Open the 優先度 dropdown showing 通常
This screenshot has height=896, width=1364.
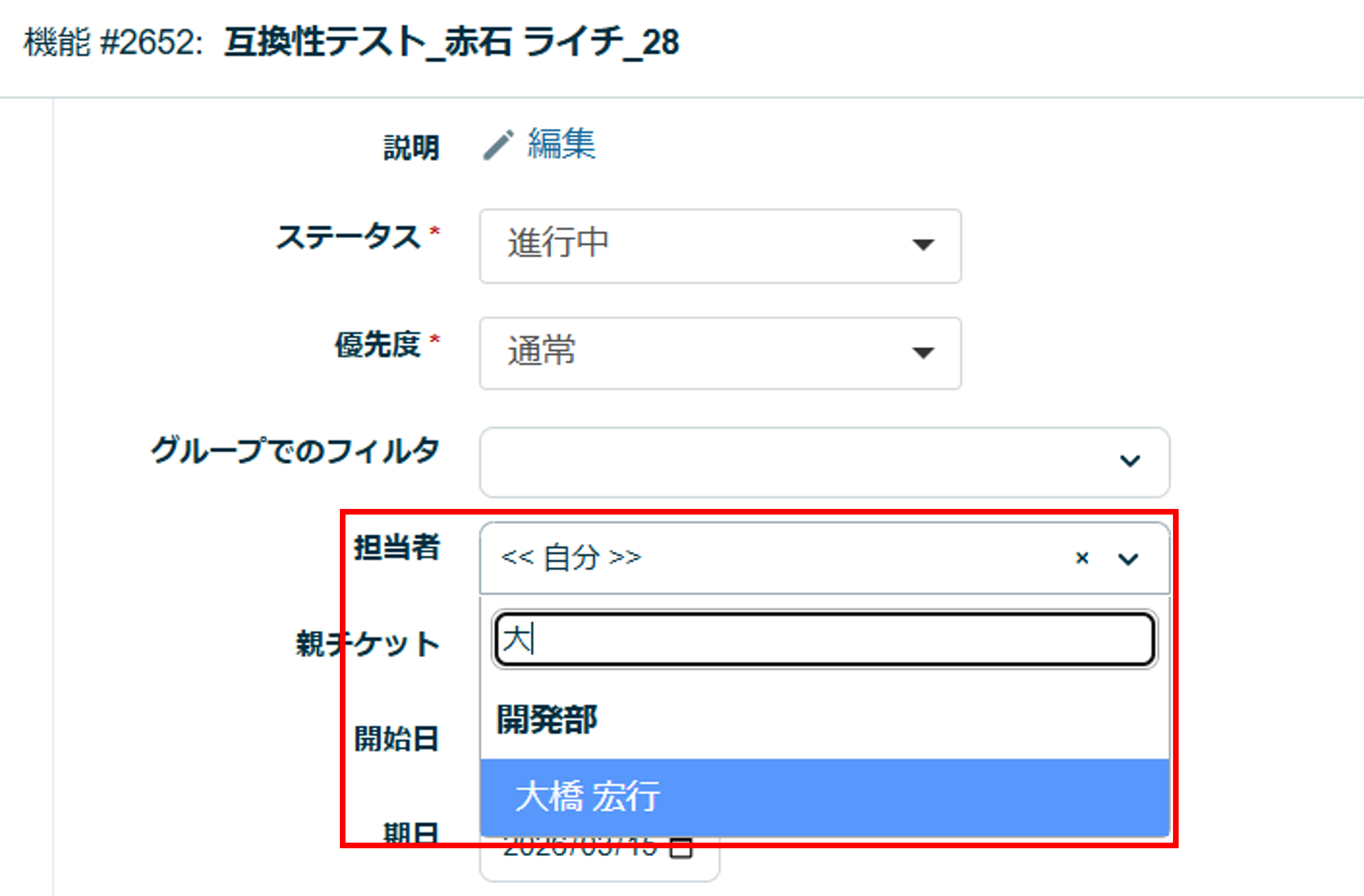[720, 353]
